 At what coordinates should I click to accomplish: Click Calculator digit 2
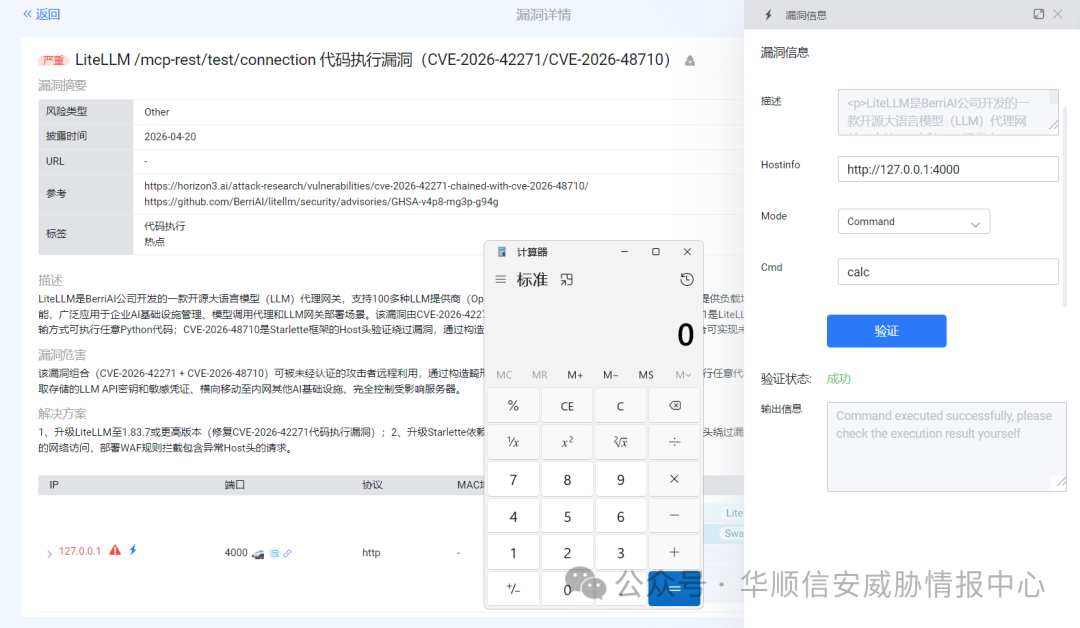point(567,552)
